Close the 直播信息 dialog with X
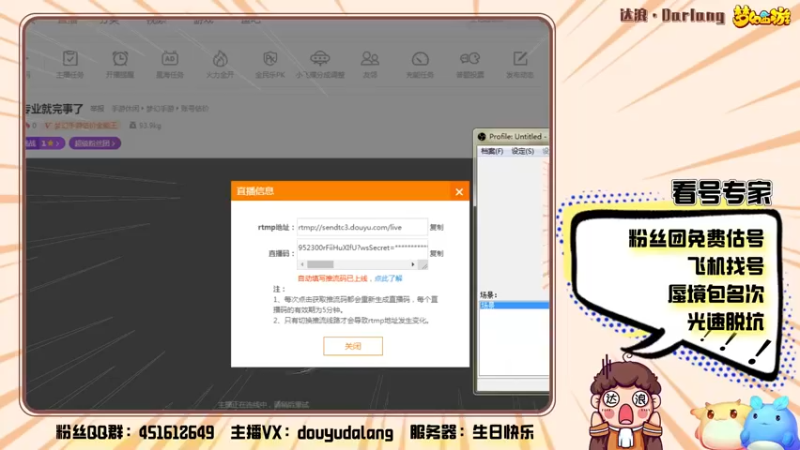The width and height of the screenshot is (800, 450). pyautogui.click(x=459, y=192)
